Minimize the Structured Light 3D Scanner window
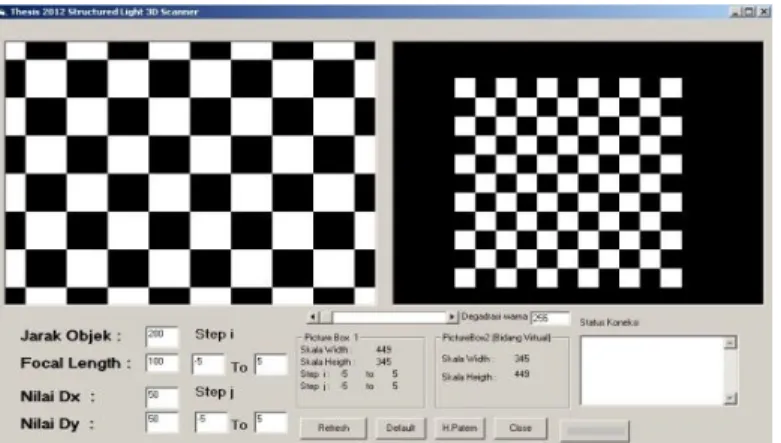This screenshot has width=781, height=443. point(736,11)
